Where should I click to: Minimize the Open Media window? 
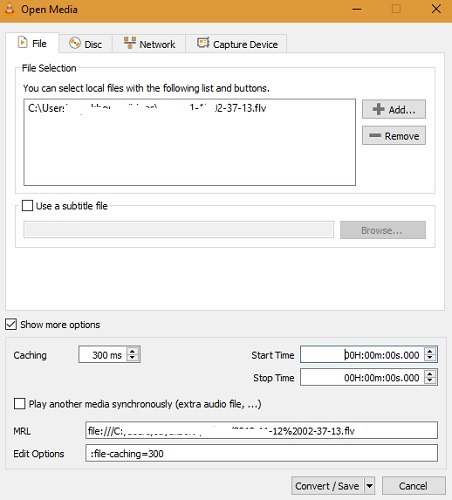click(357, 9)
